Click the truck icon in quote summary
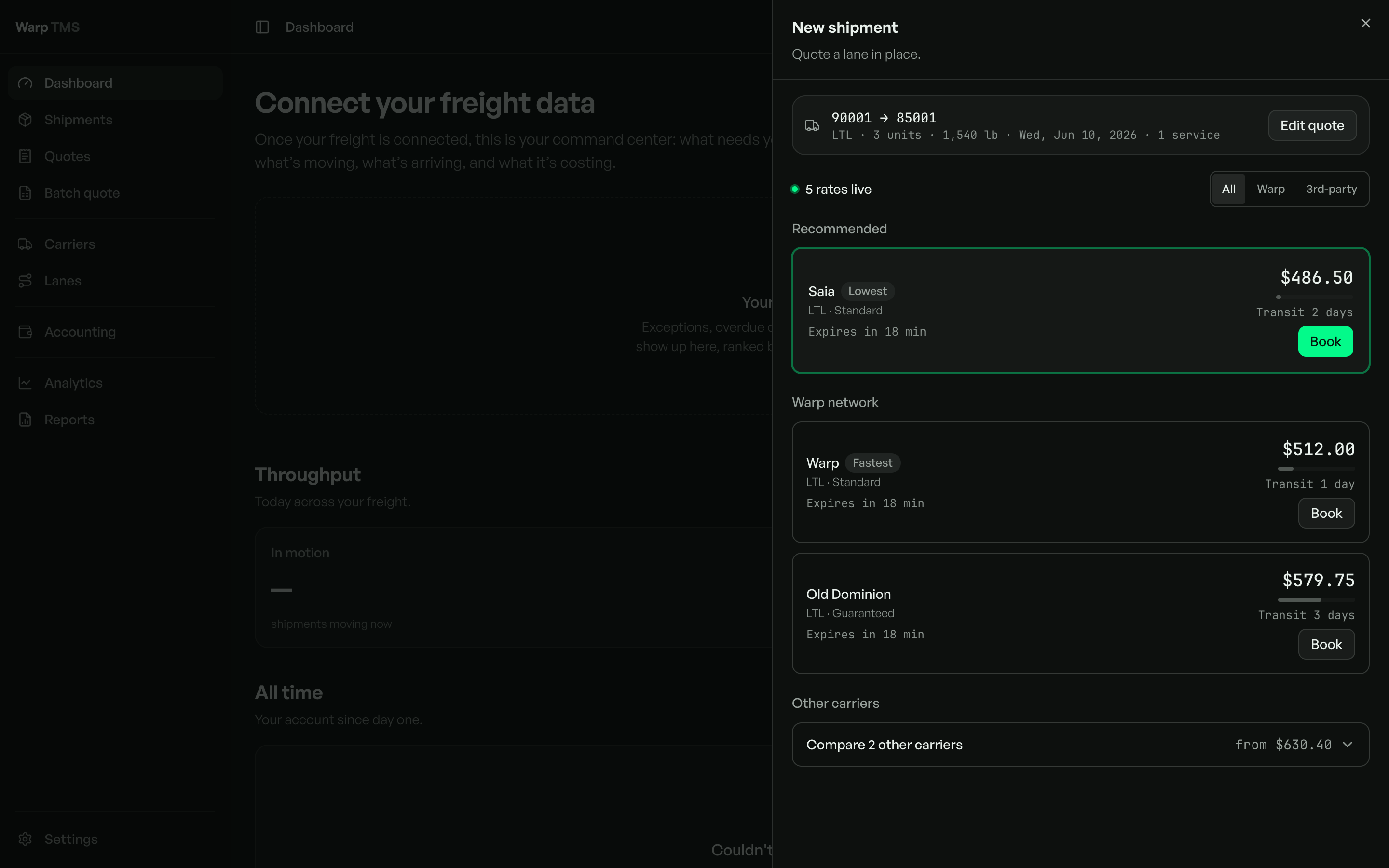The height and width of the screenshot is (868, 1389). 812,126
